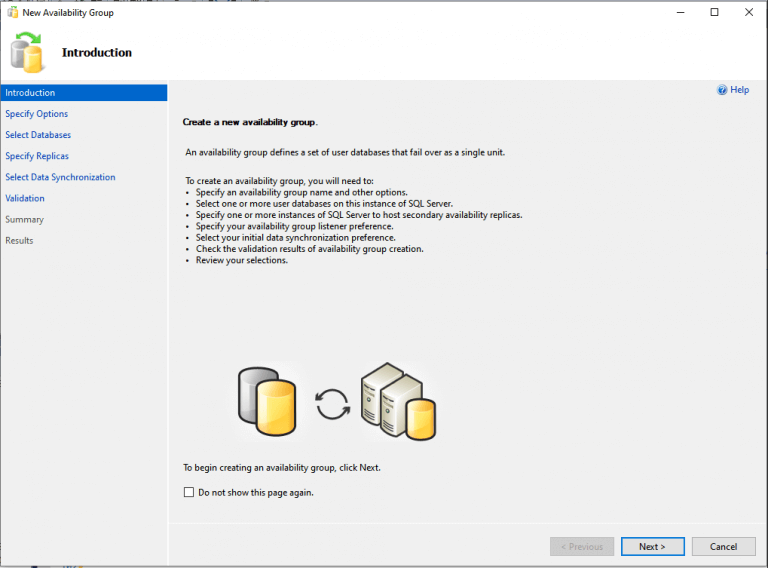This screenshot has width=768, height=568.
Task: Open the Specify Replicas step
Action: pos(37,156)
